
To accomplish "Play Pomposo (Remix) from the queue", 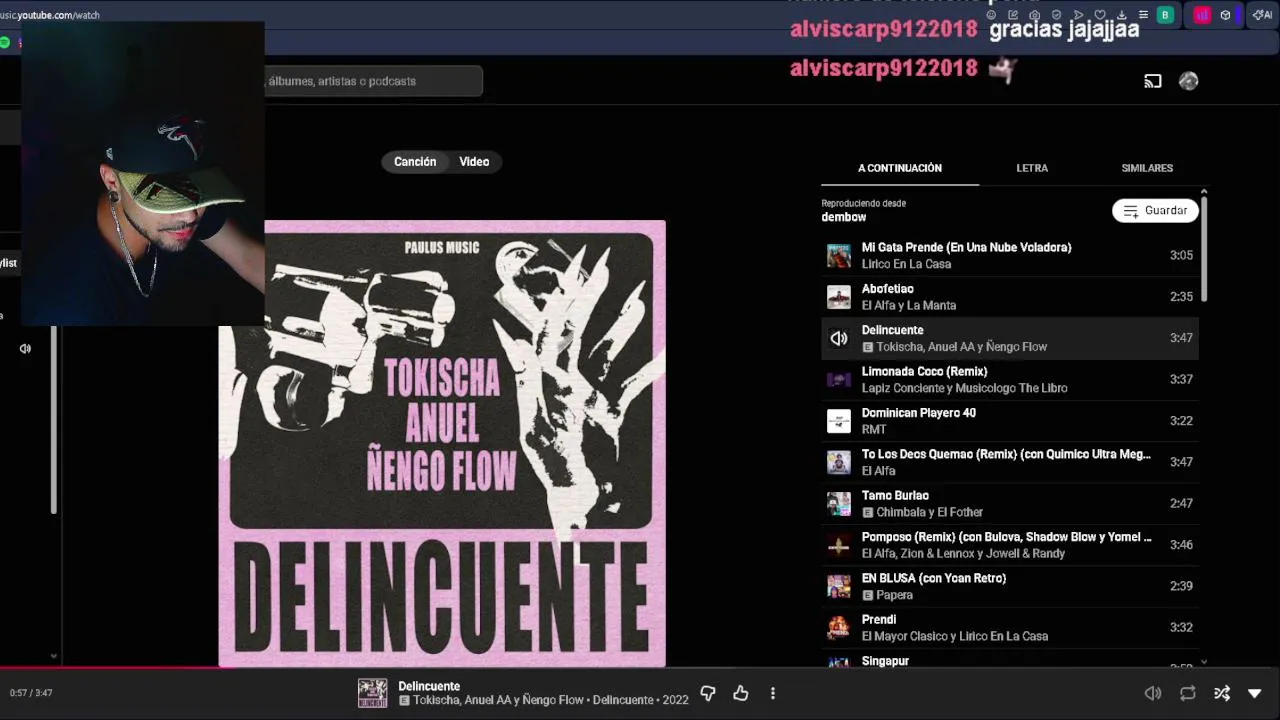I will pyautogui.click(x=1010, y=545).
